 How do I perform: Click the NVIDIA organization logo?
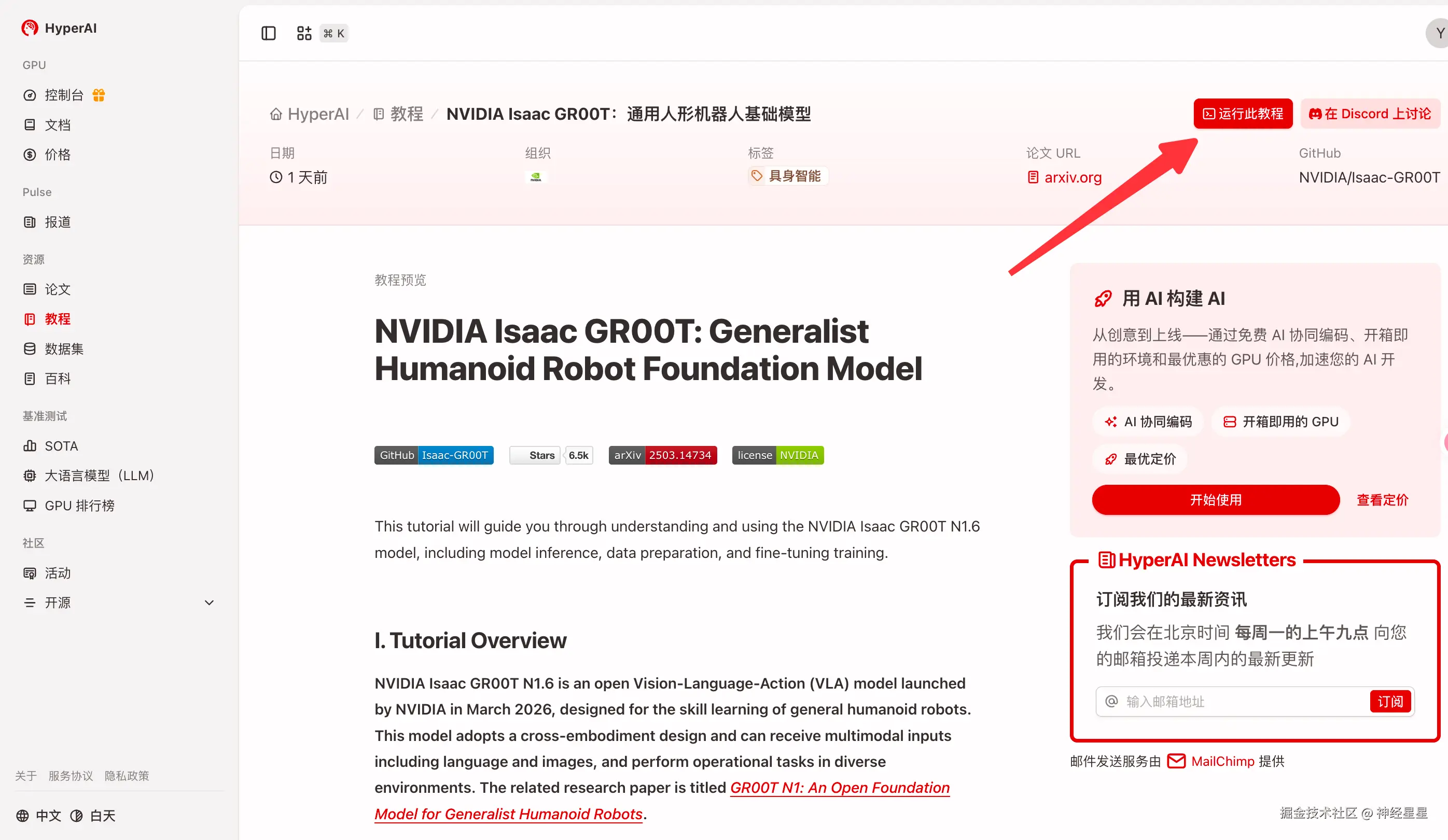(x=536, y=177)
